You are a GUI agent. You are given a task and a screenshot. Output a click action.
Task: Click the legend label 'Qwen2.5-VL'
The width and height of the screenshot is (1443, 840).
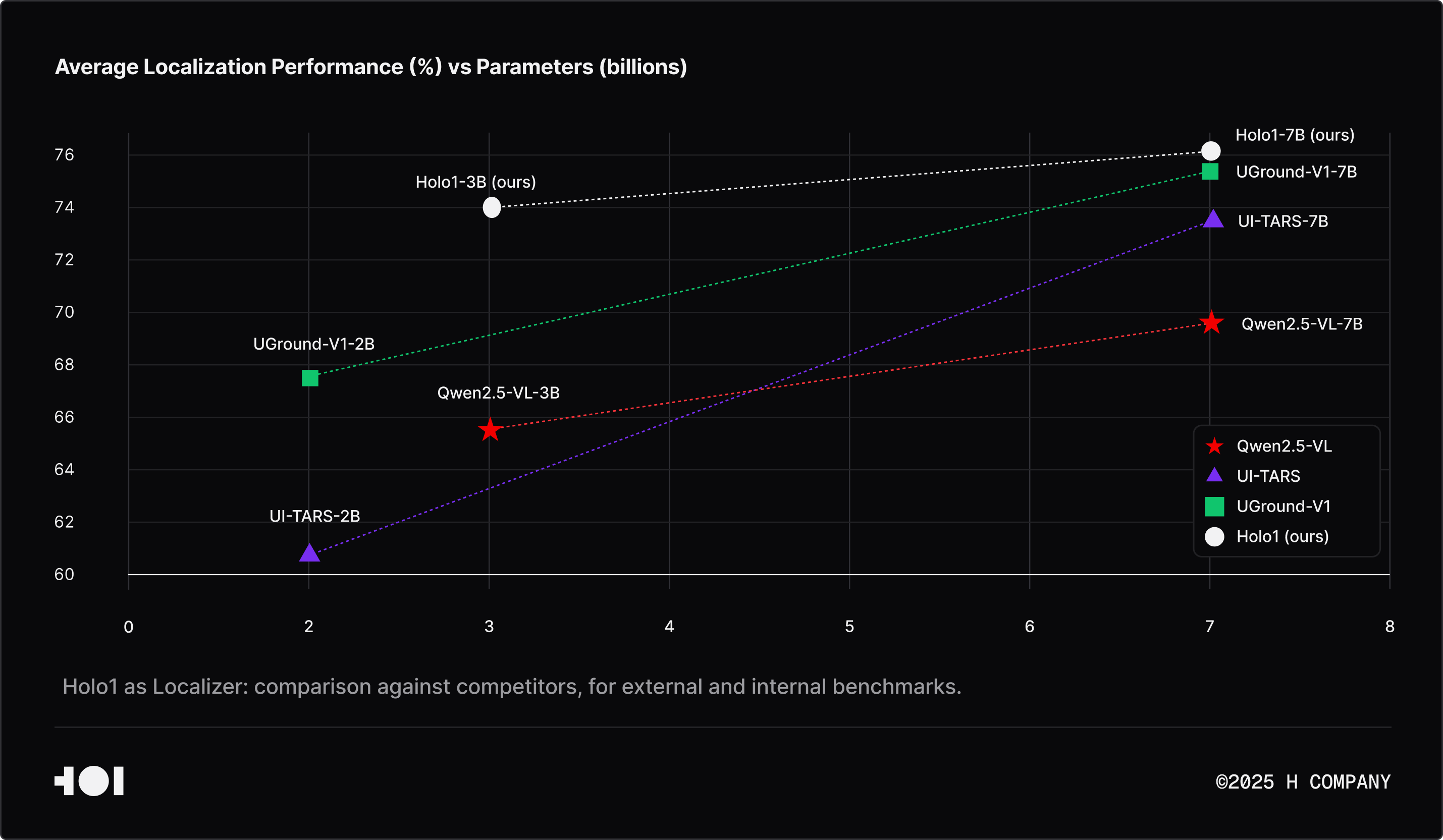1284,446
